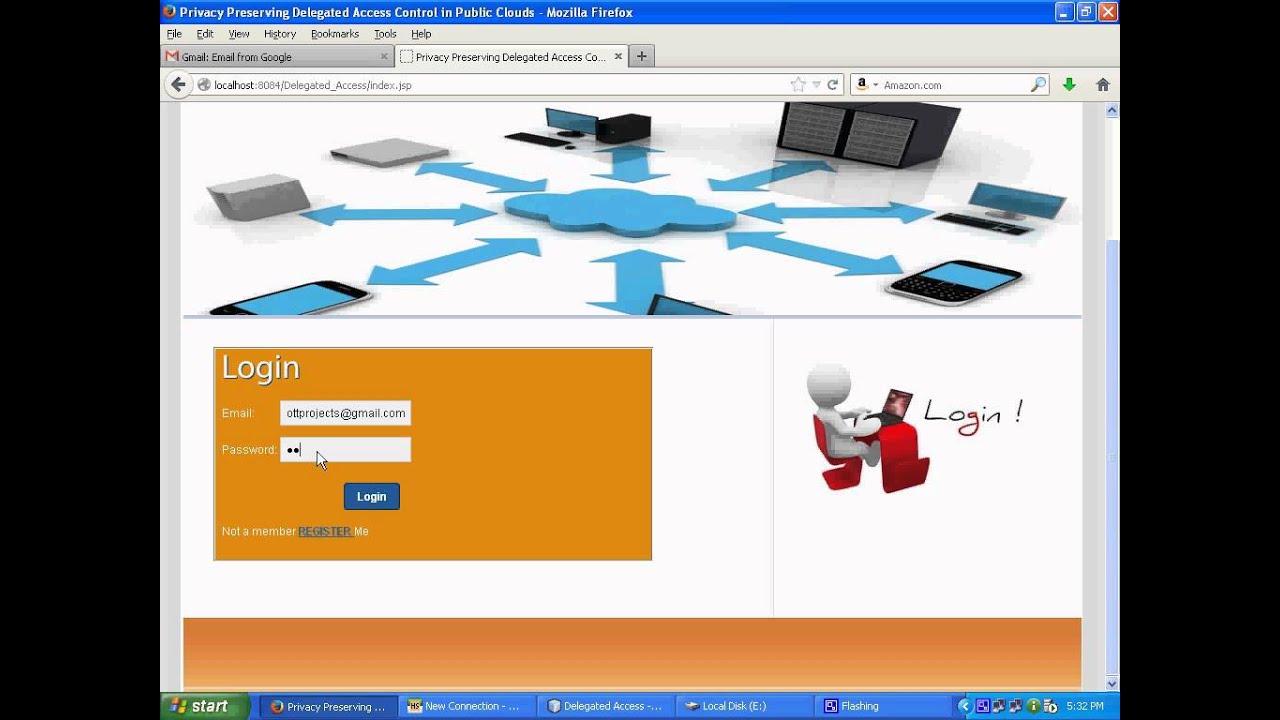
Task: Close the Gmail tab
Action: pos(384,57)
